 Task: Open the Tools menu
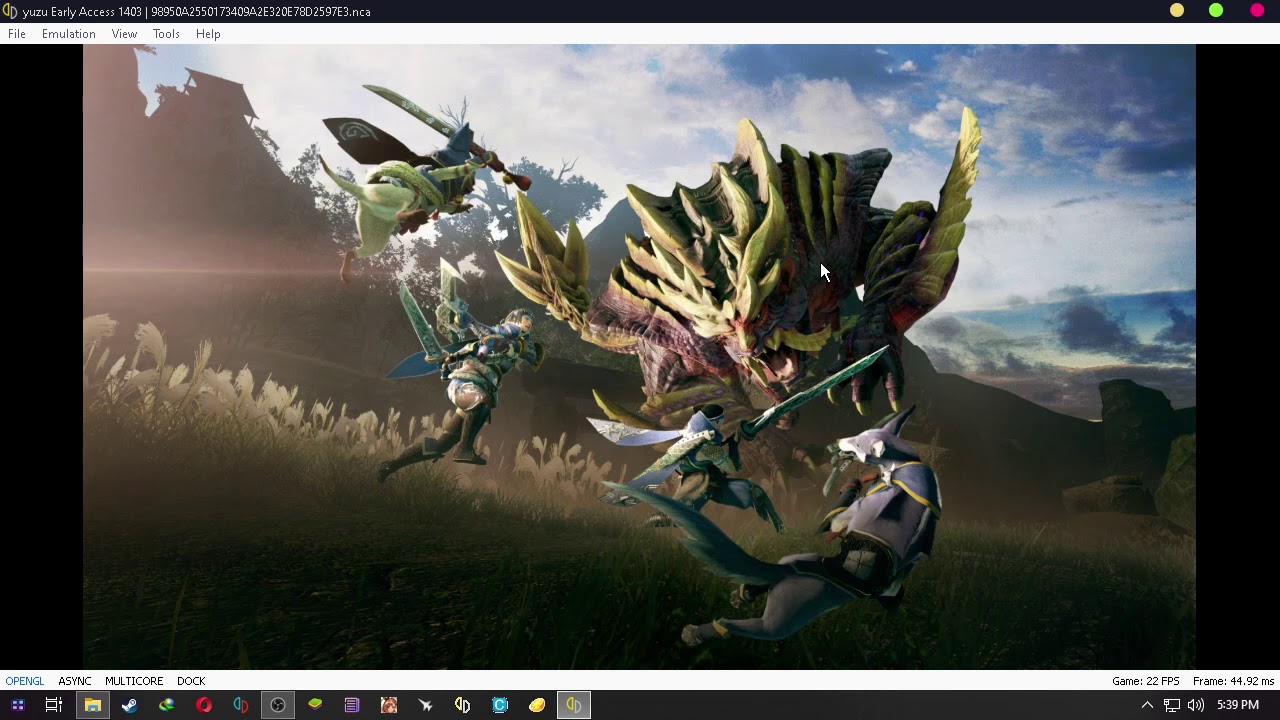point(166,34)
